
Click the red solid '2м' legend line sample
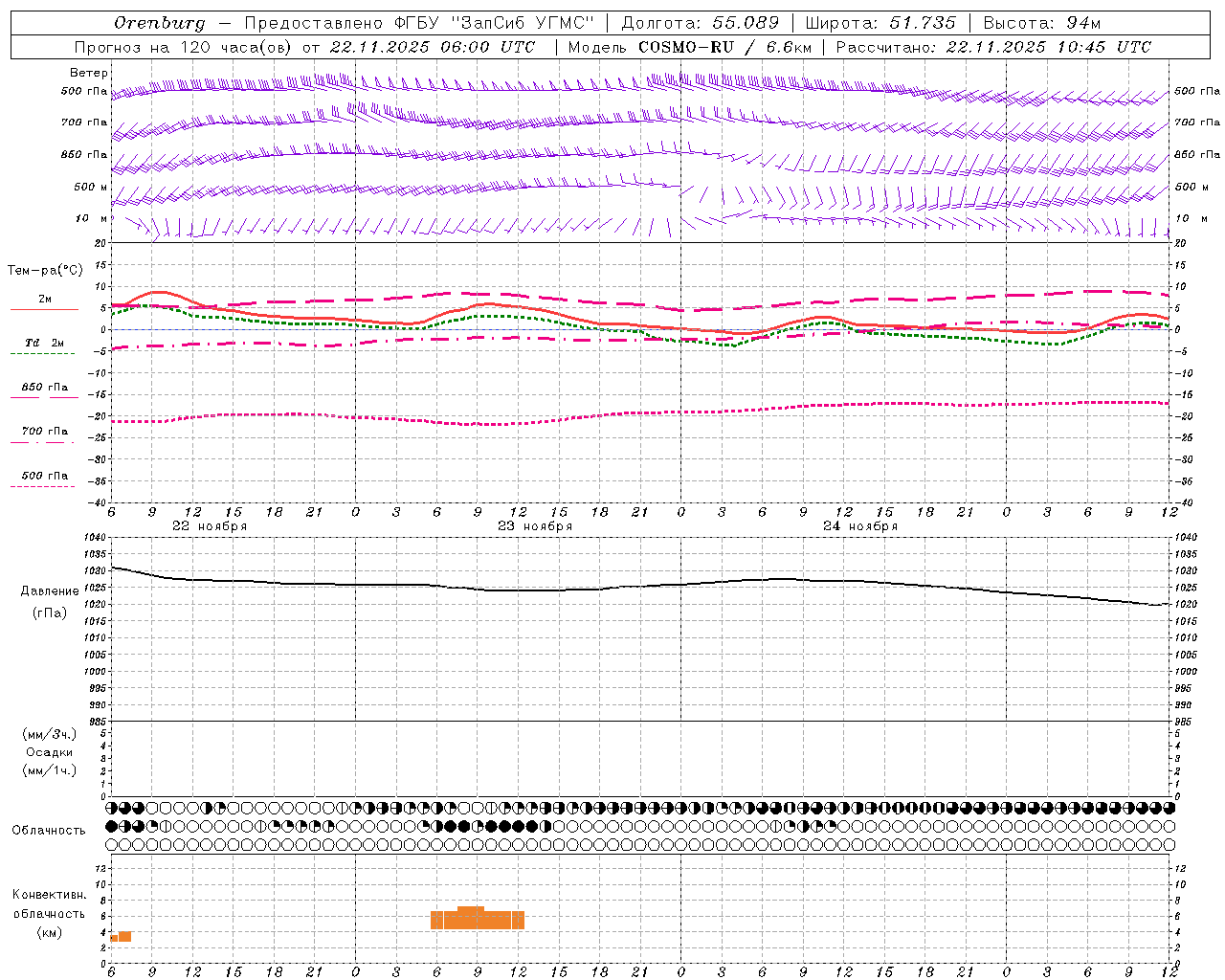coord(44,310)
